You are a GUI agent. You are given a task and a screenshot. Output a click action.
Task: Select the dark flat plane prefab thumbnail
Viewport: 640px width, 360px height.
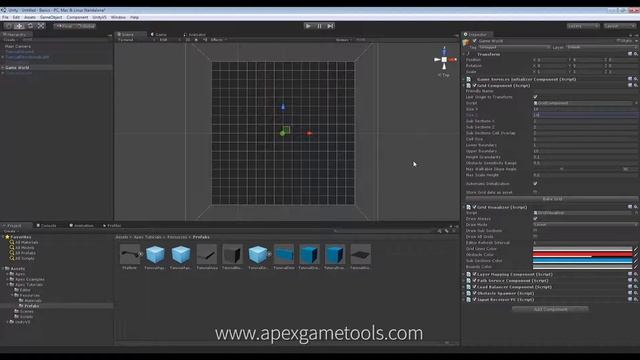click(x=360, y=254)
